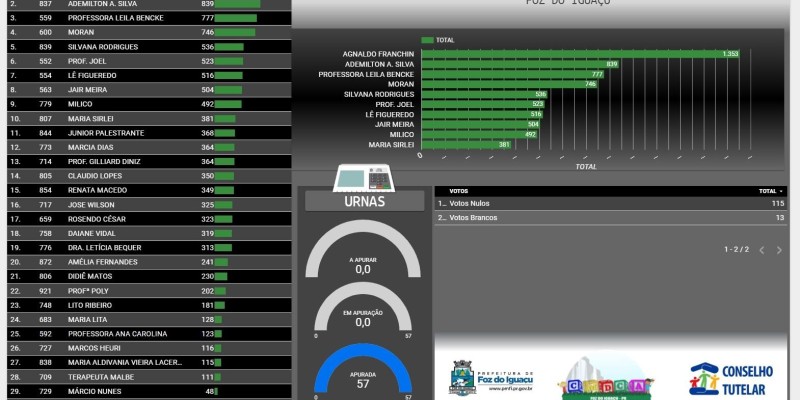Click the blue APURADA gauge
Viewport: 800px width, 400px height.
(x=363, y=368)
